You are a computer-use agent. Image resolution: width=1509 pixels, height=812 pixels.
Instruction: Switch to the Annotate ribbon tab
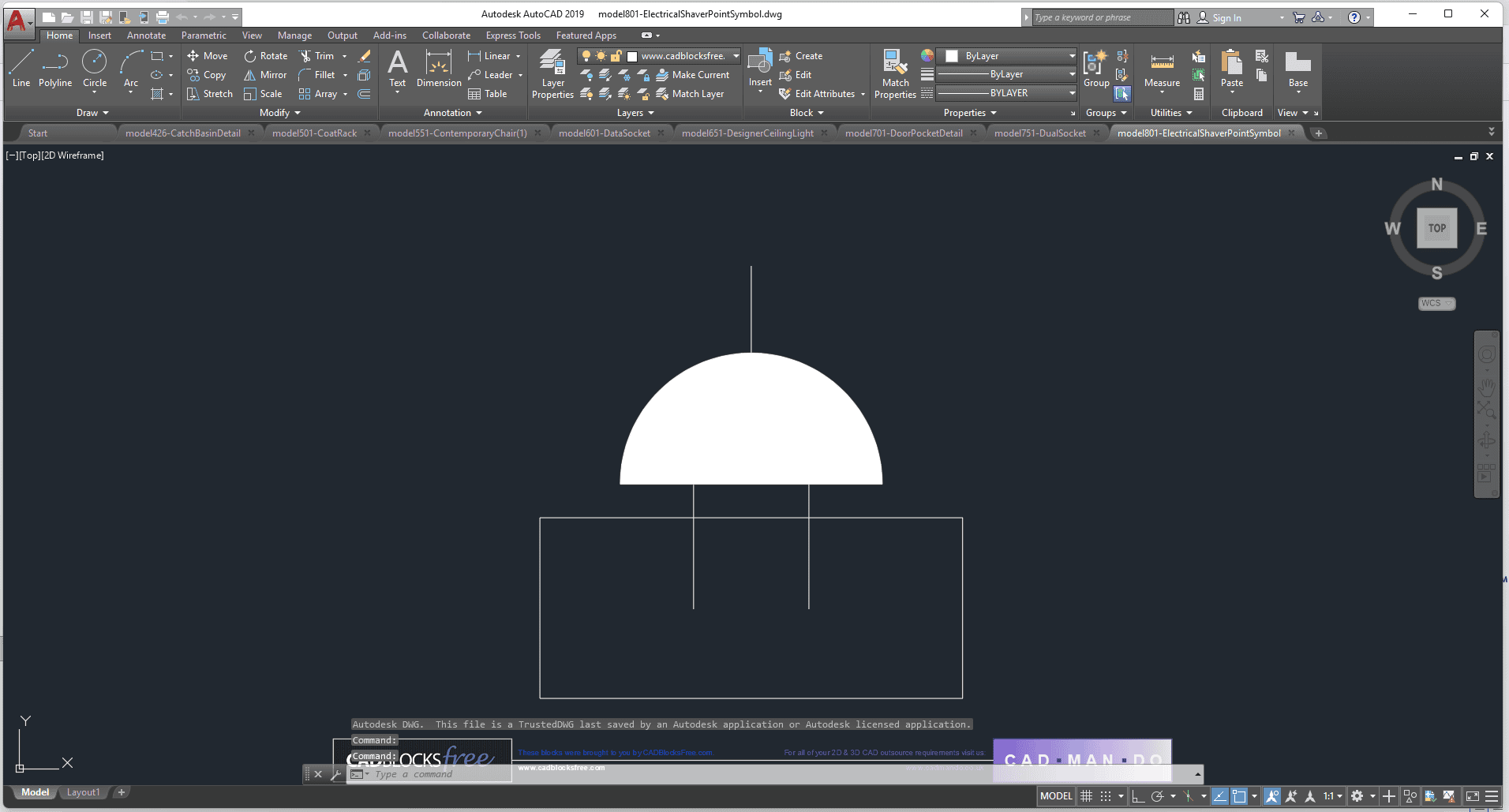146,36
